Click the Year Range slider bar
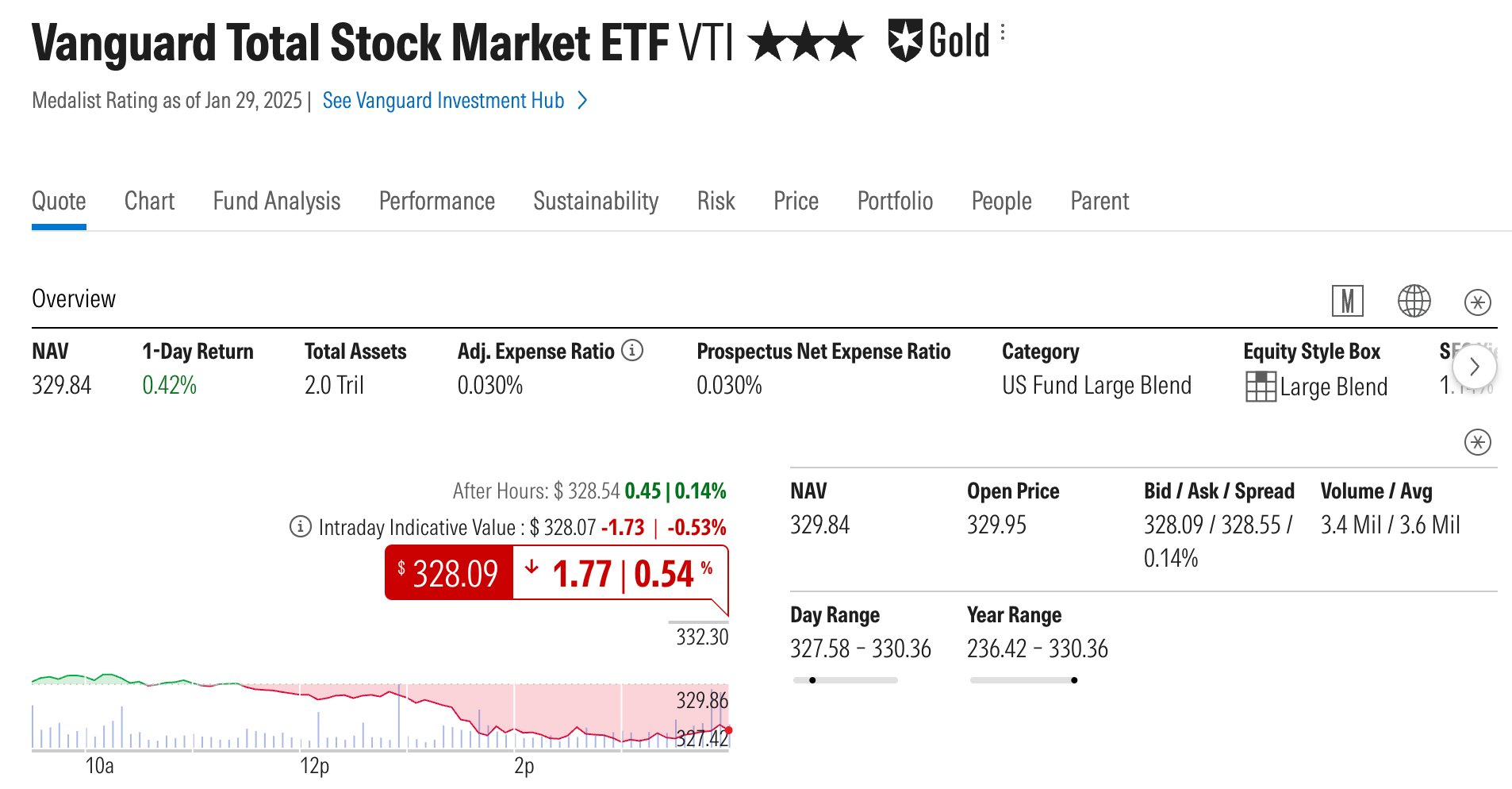 1023,680
